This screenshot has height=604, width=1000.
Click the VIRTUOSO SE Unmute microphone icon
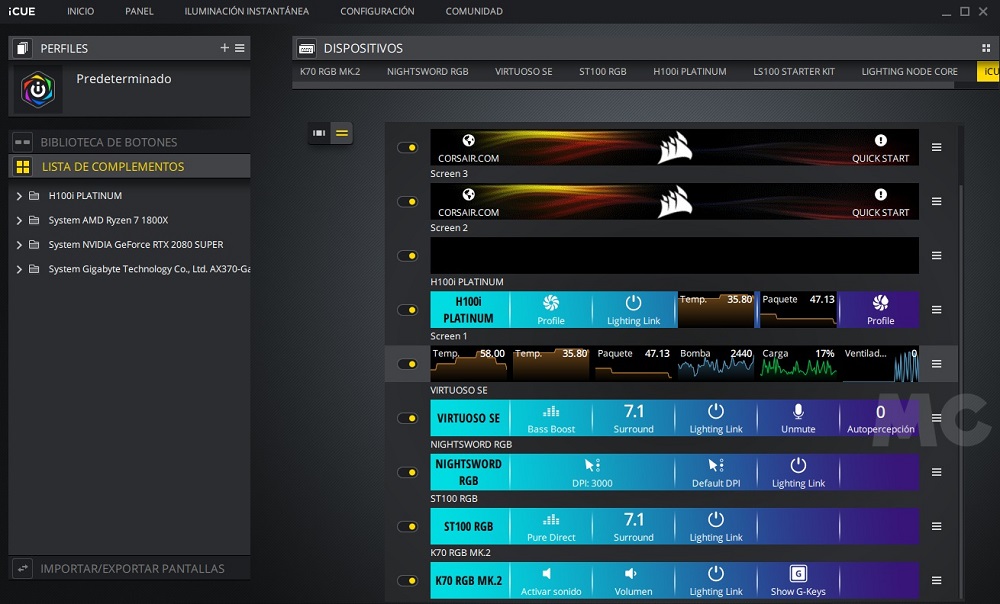[798, 412]
